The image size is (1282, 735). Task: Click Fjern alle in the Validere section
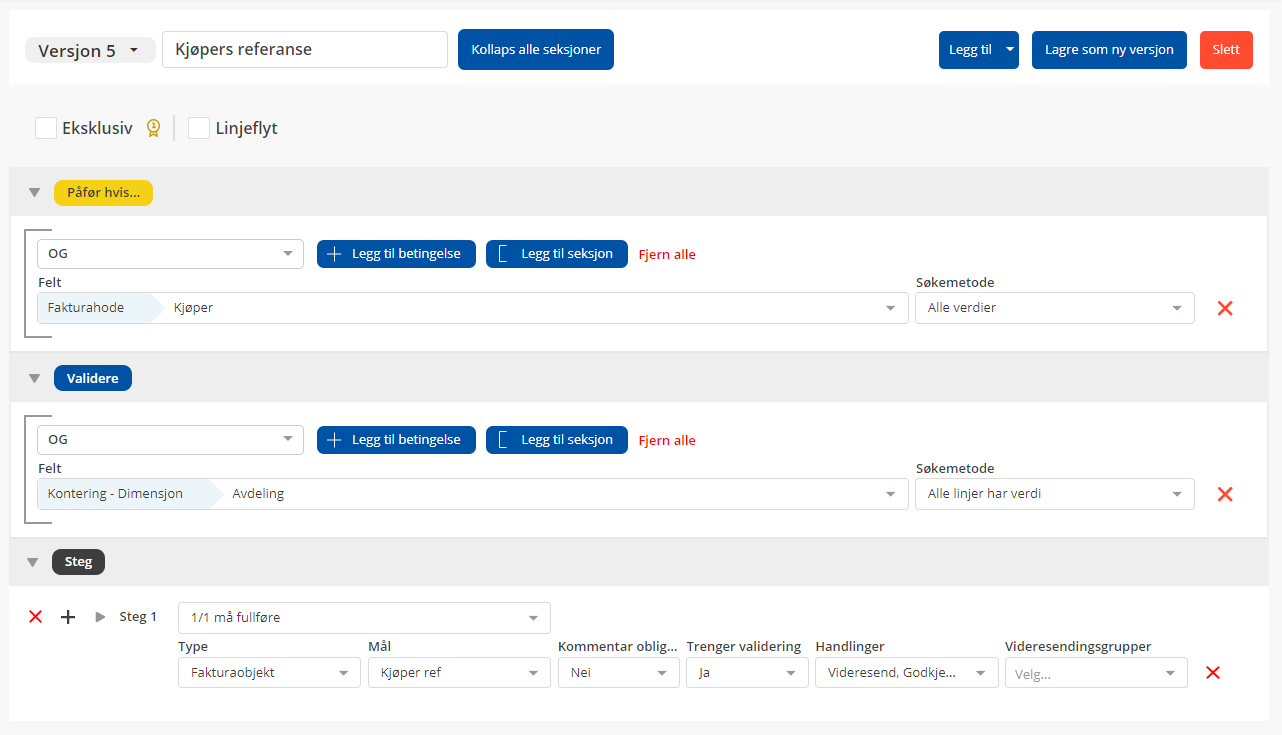click(x=667, y=440)
